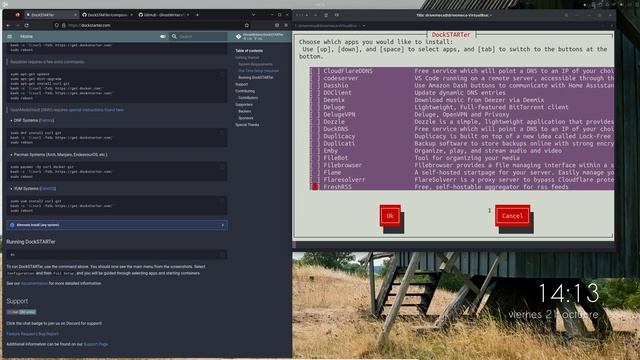Switch to the first DockSTARTer browser tab
This screenshot has height=360, width=640.
pos(51,15)
